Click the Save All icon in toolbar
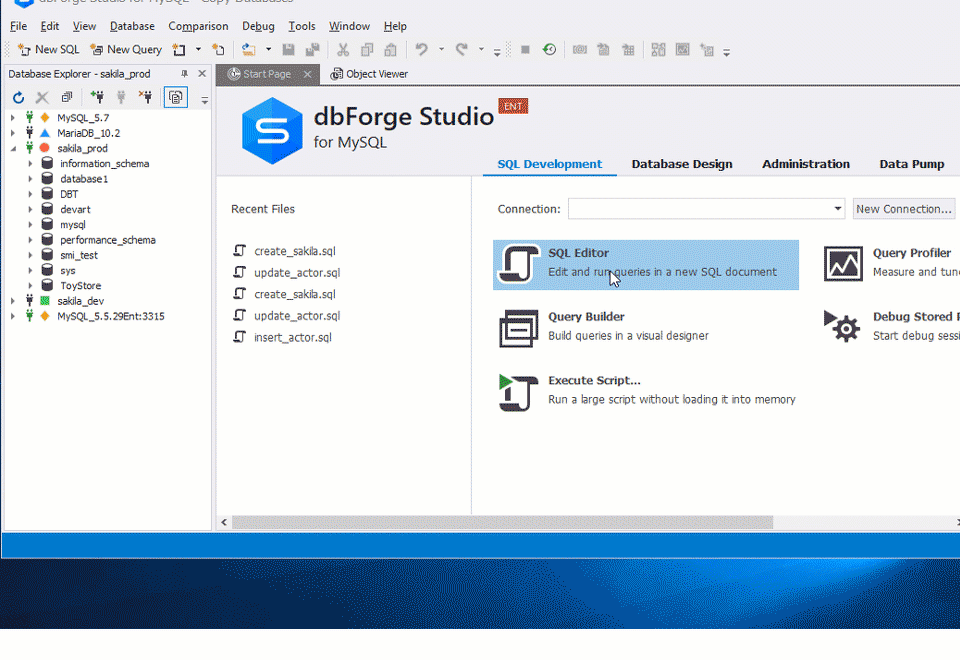 pyautogui.click(x=313, y=50)
